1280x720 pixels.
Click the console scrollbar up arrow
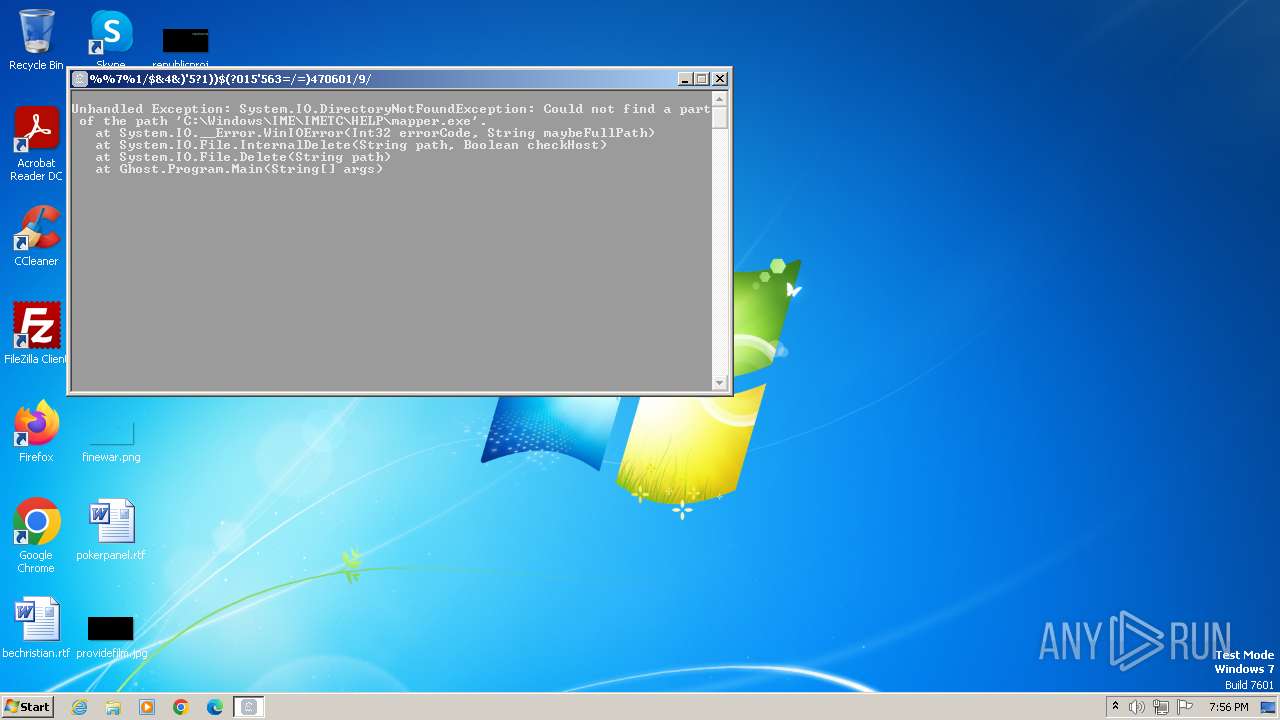pos(719,100)
